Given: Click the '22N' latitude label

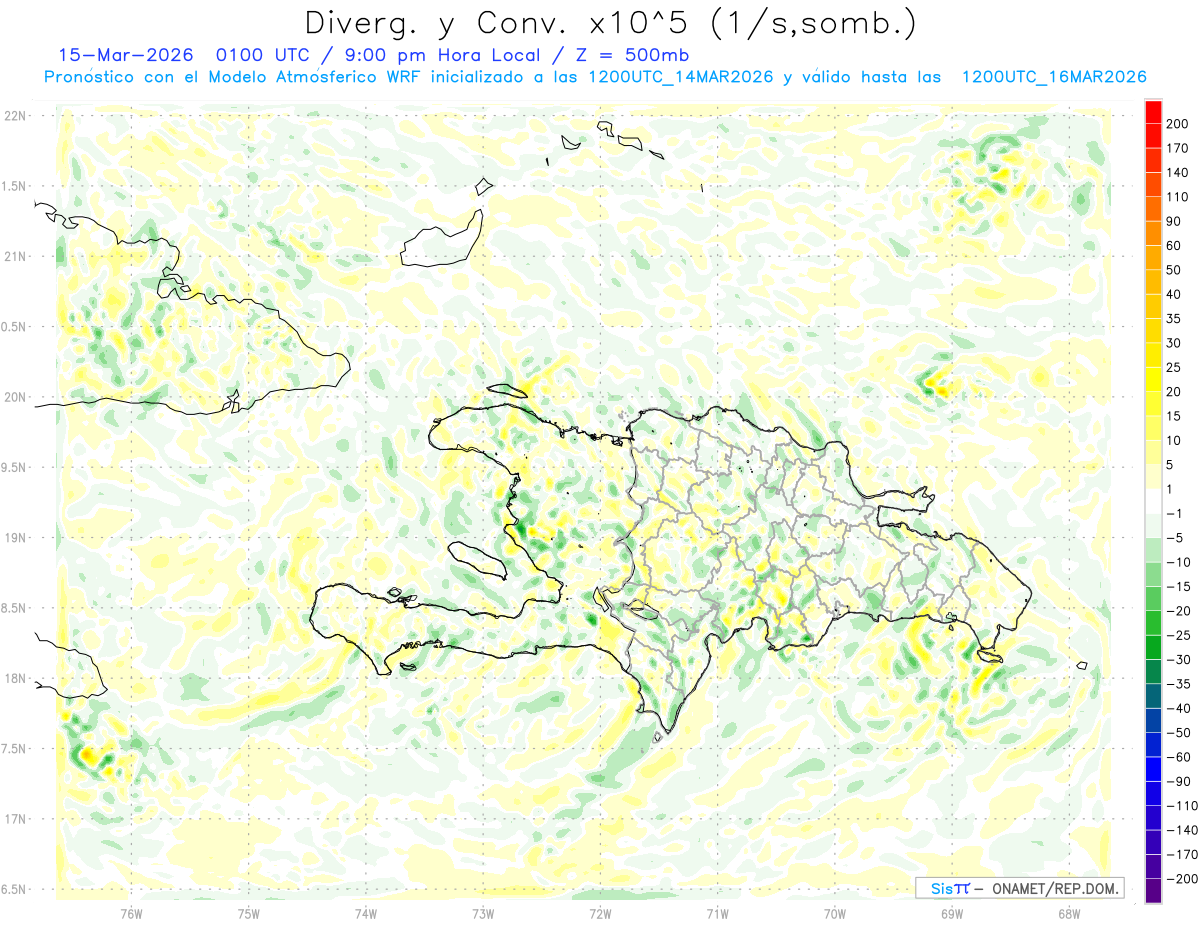Looking at the screenshot, I should [x=14, y=116].
